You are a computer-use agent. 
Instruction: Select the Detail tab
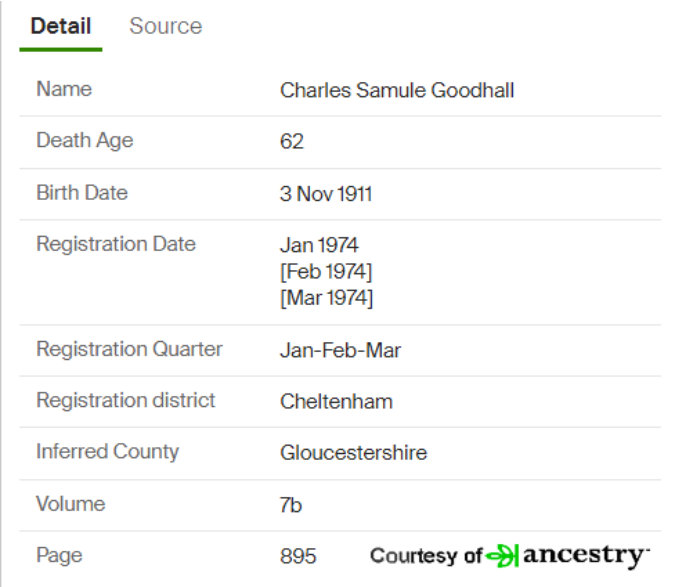point(60,26)
